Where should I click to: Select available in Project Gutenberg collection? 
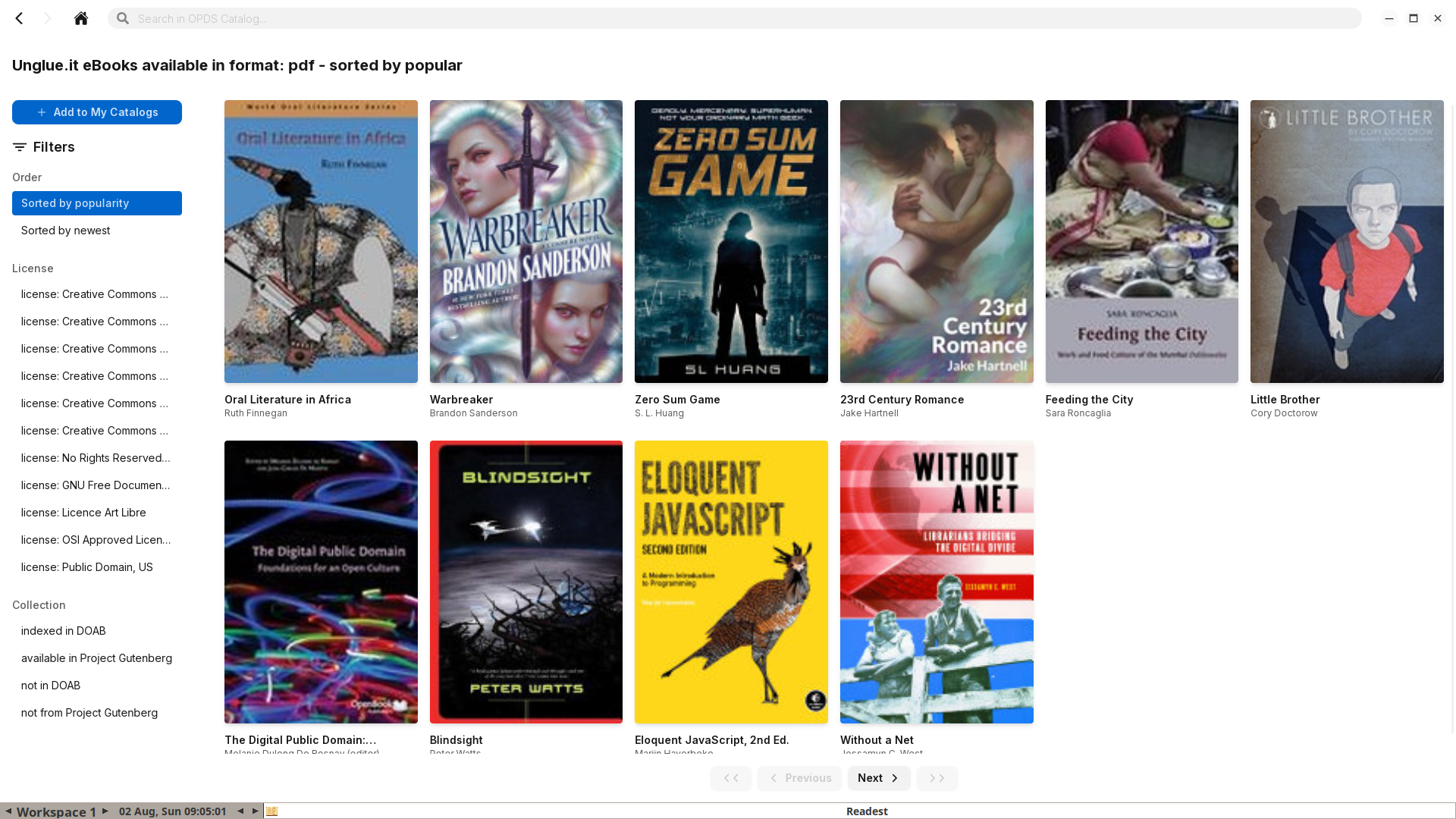(97, 658)
